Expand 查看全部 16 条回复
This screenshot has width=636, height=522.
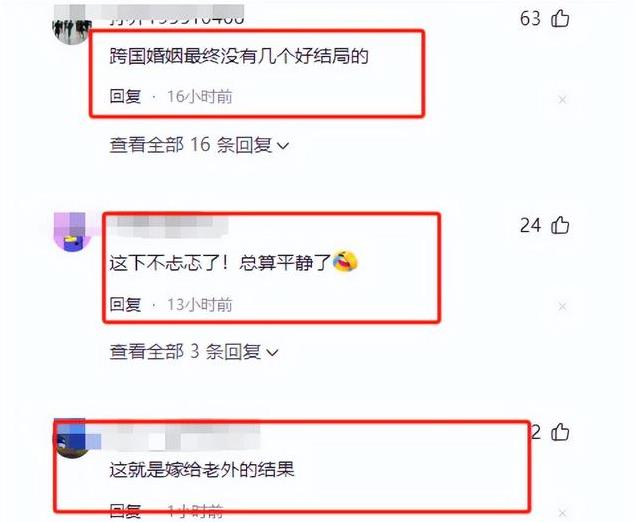199,145
